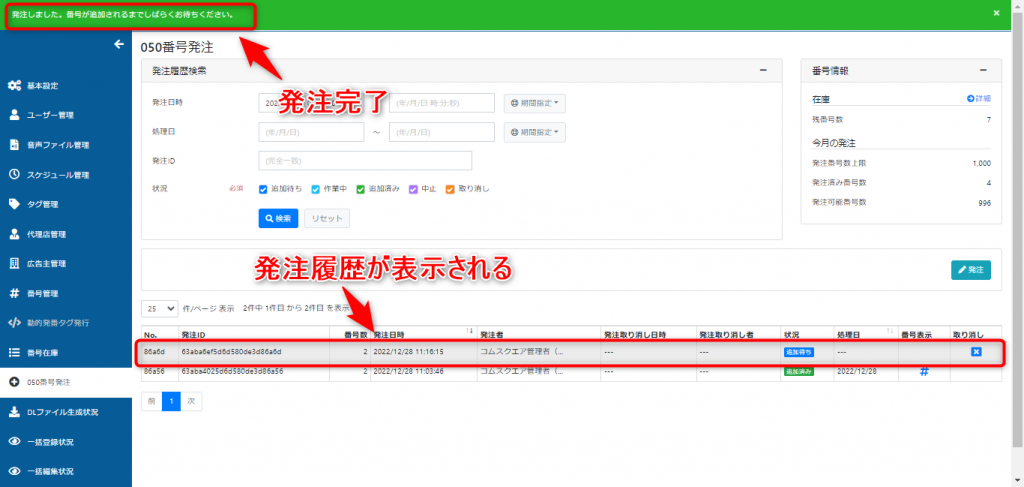The height and width of the screenshot is (487, 1024).
Task: Click the スケジュール管理 clock icon
Action: (14, 174)
